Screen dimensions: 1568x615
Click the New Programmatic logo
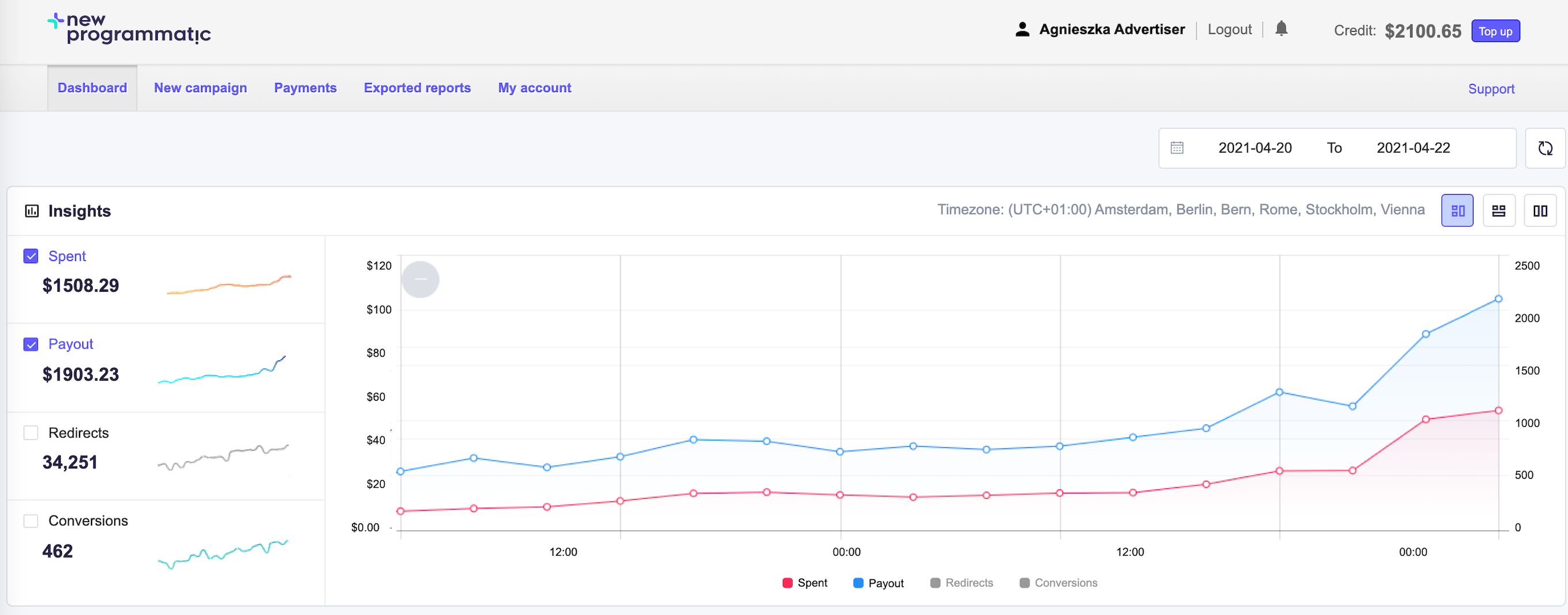click(129, 29)
